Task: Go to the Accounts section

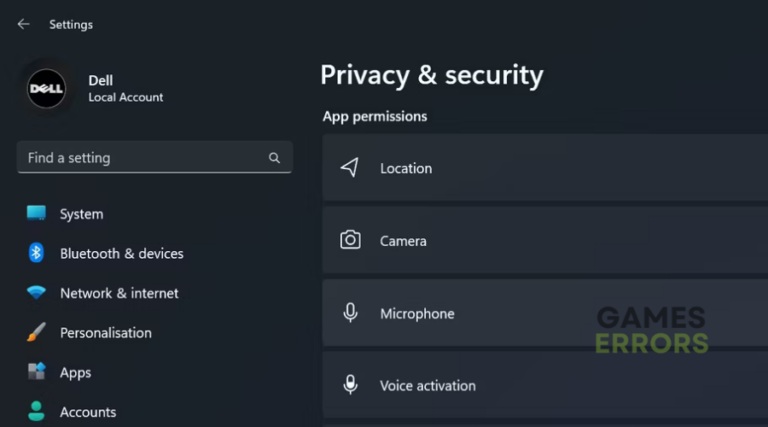Action: pyautogui.click(x=88, y=412)
